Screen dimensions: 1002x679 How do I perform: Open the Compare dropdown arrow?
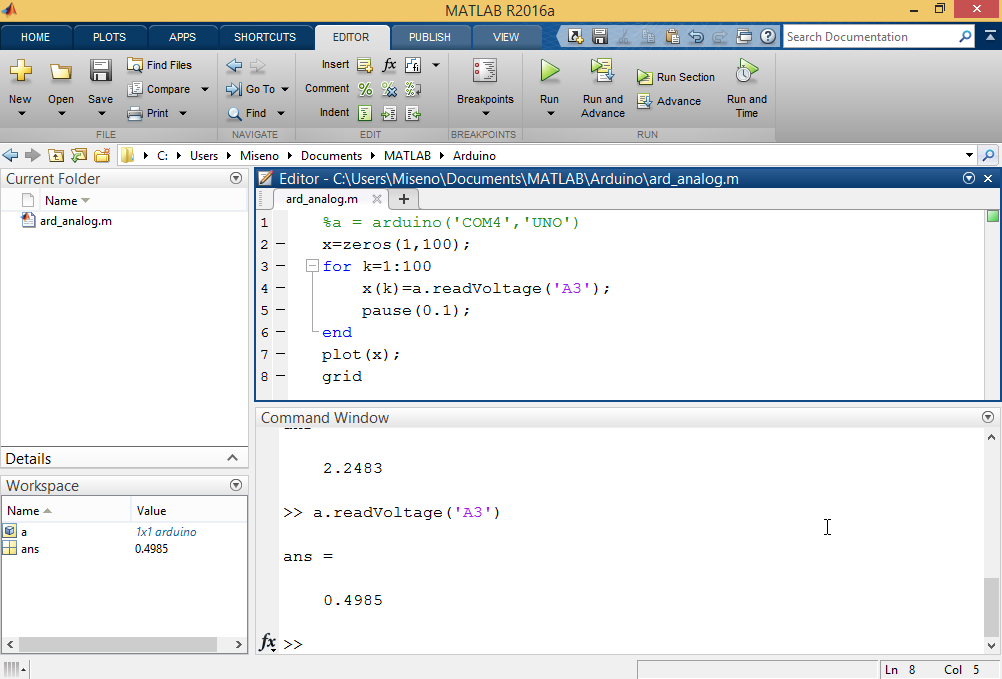(x=204, y=89)
